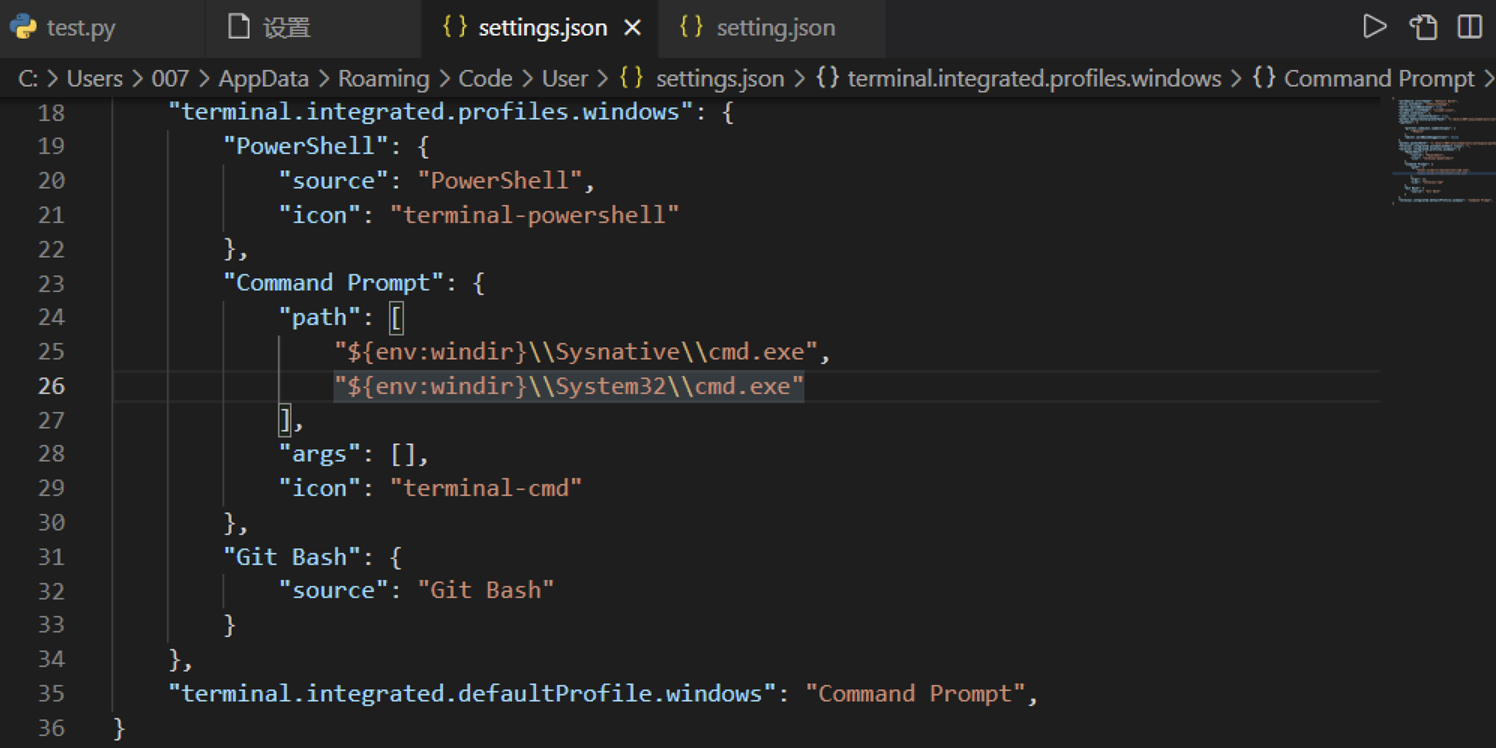This screenshot has height=748, width=1496.
Task: Switch to the 设置 tab
Action: pos(313,28)
